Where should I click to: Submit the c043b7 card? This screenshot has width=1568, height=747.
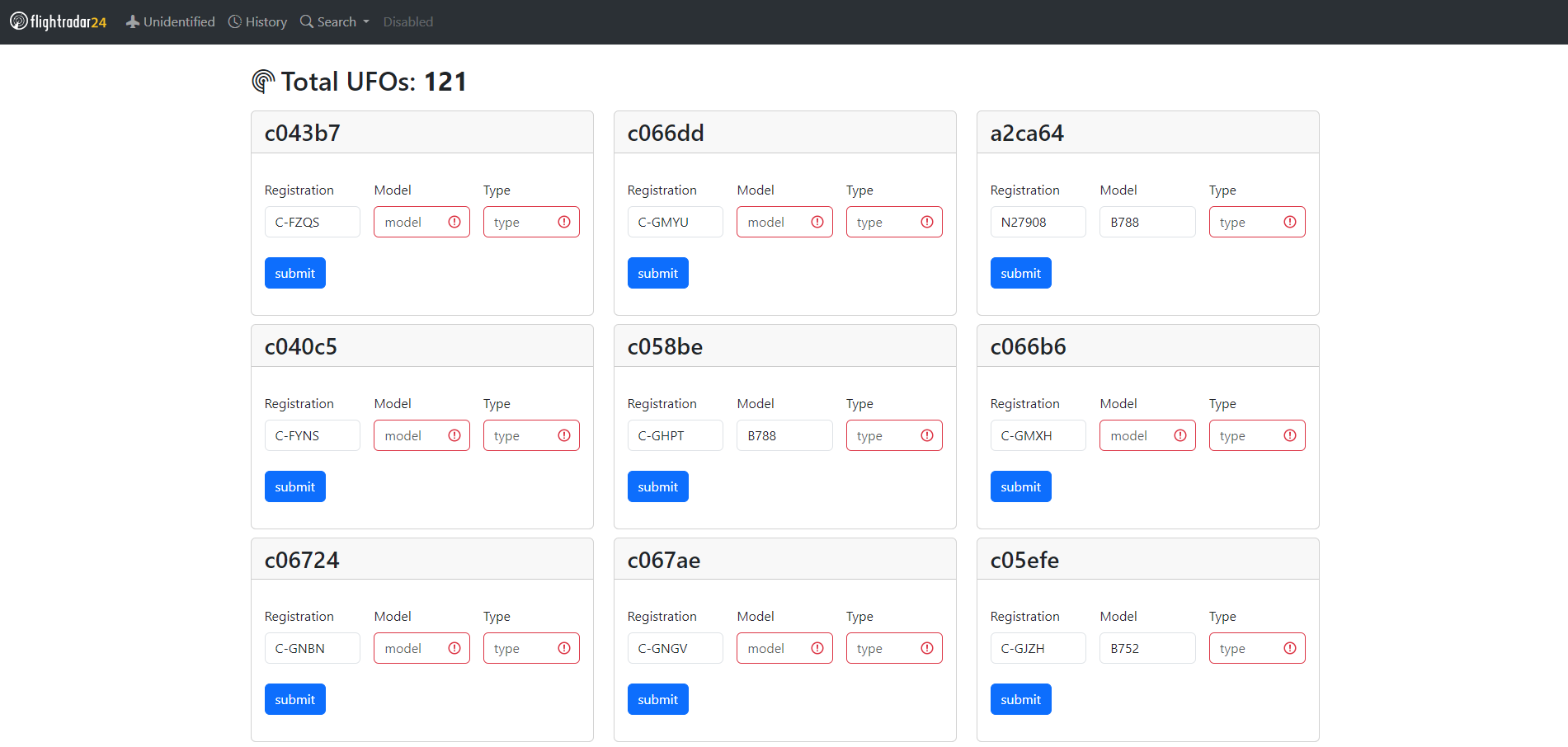[295, 273]
